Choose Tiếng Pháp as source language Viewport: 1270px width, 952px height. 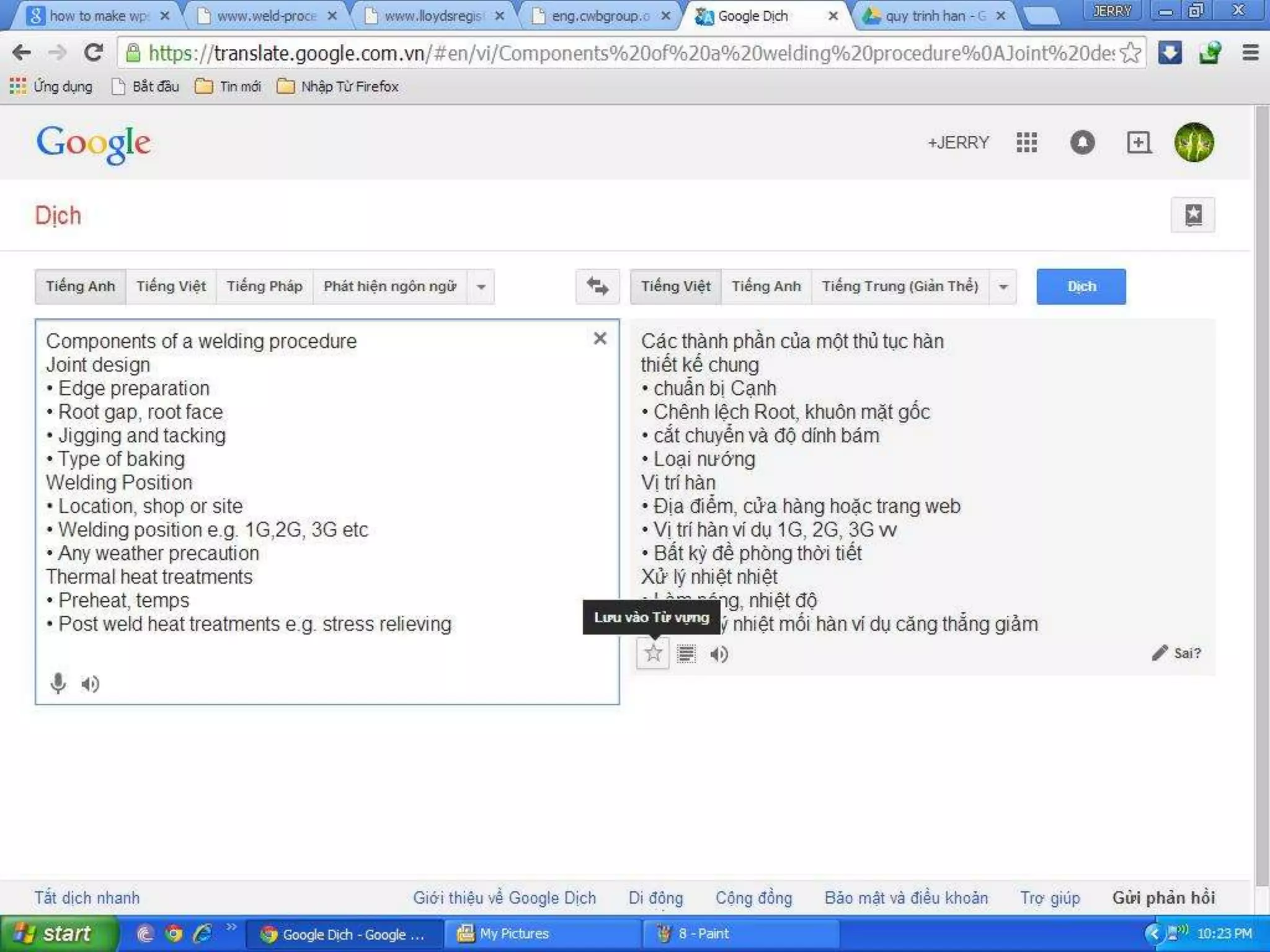point(264,286)
